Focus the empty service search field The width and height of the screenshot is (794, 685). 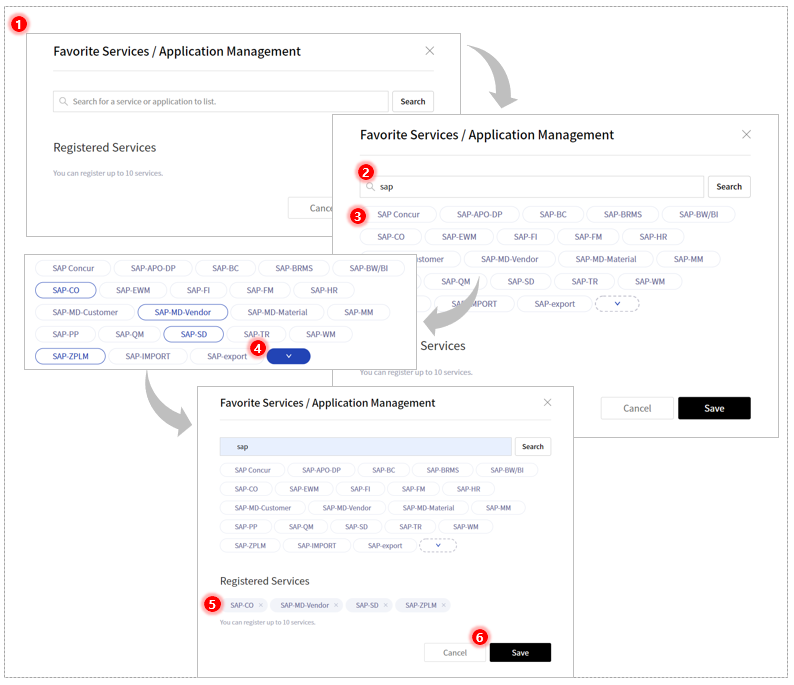click(221, 101)
